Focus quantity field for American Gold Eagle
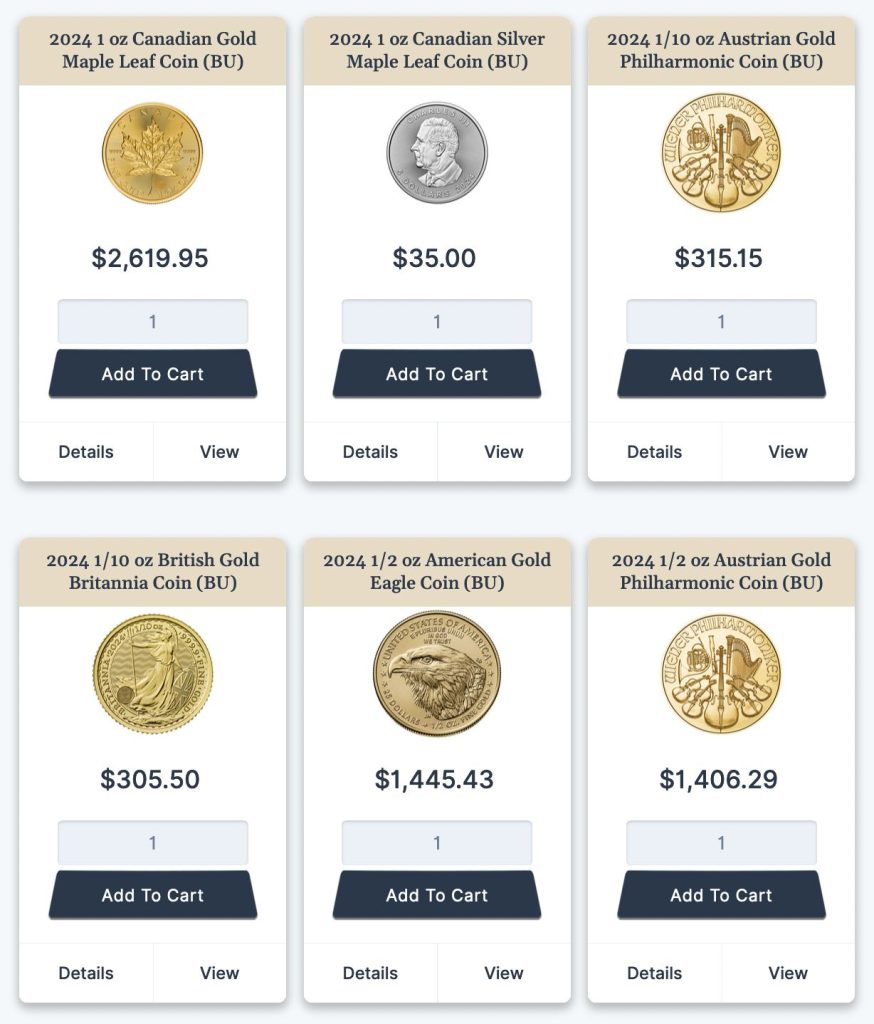The width and height of the screenshot is (874, 1024). pyautogui.click(x=437, y=843)
